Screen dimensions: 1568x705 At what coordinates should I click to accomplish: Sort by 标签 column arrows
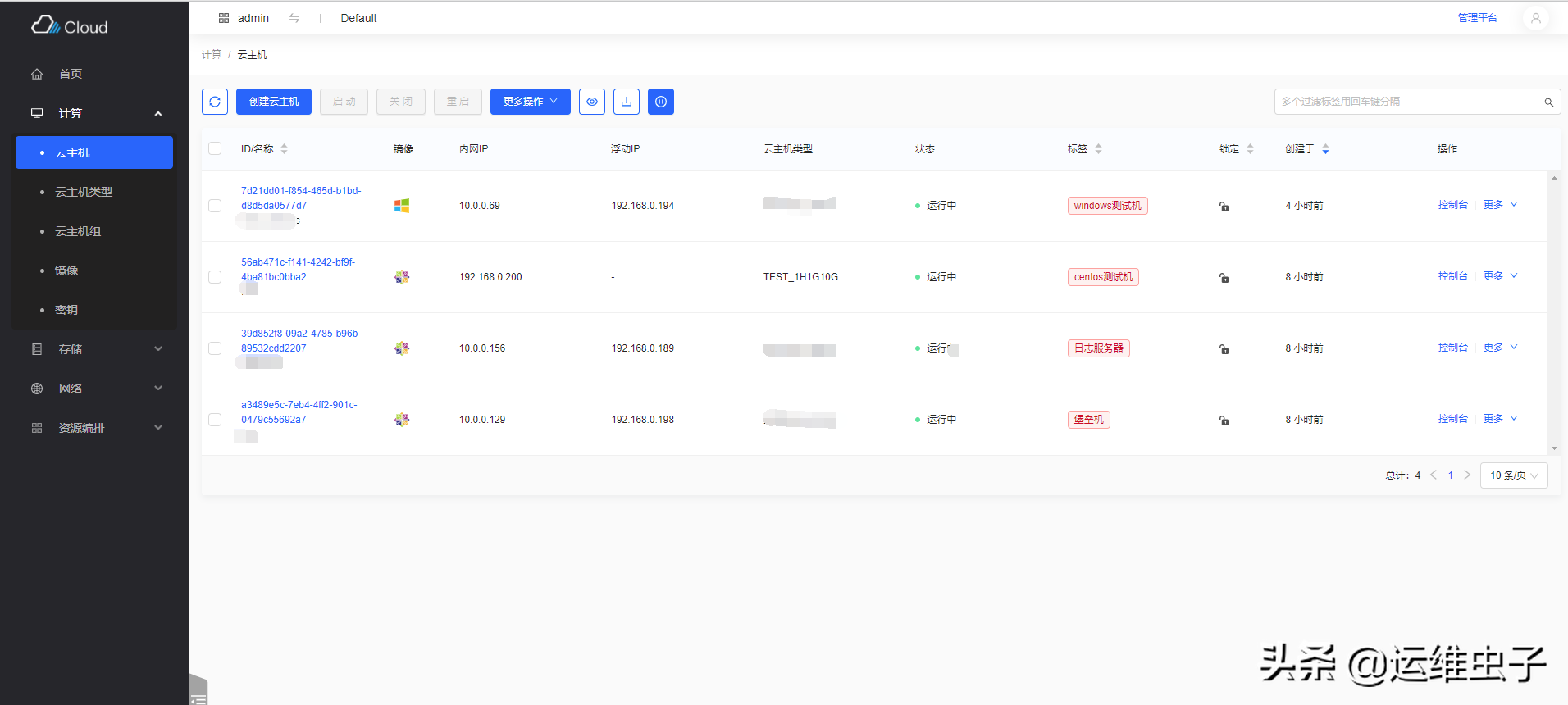[1099, 149]
